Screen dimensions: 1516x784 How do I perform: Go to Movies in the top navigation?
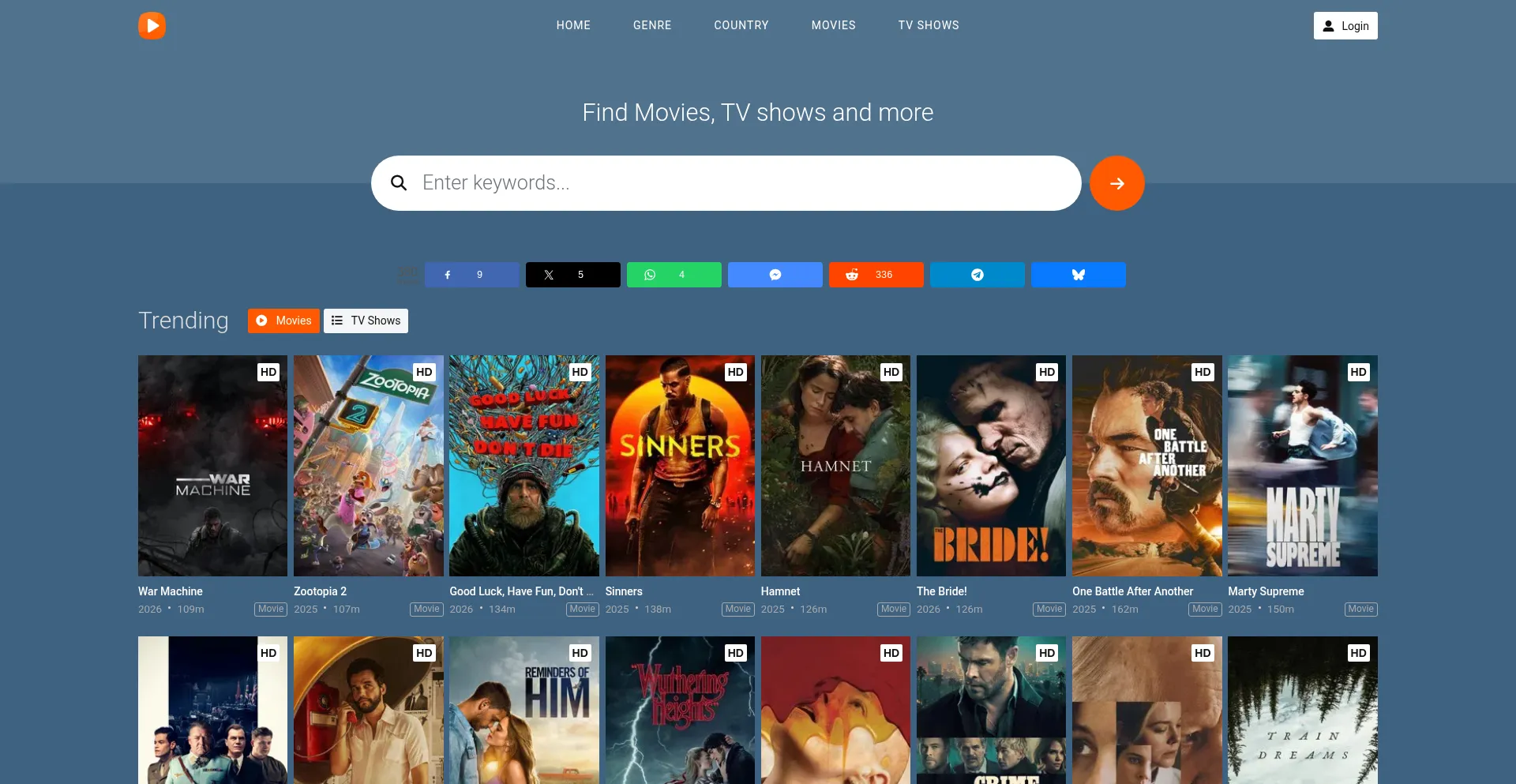pos(834,25)
